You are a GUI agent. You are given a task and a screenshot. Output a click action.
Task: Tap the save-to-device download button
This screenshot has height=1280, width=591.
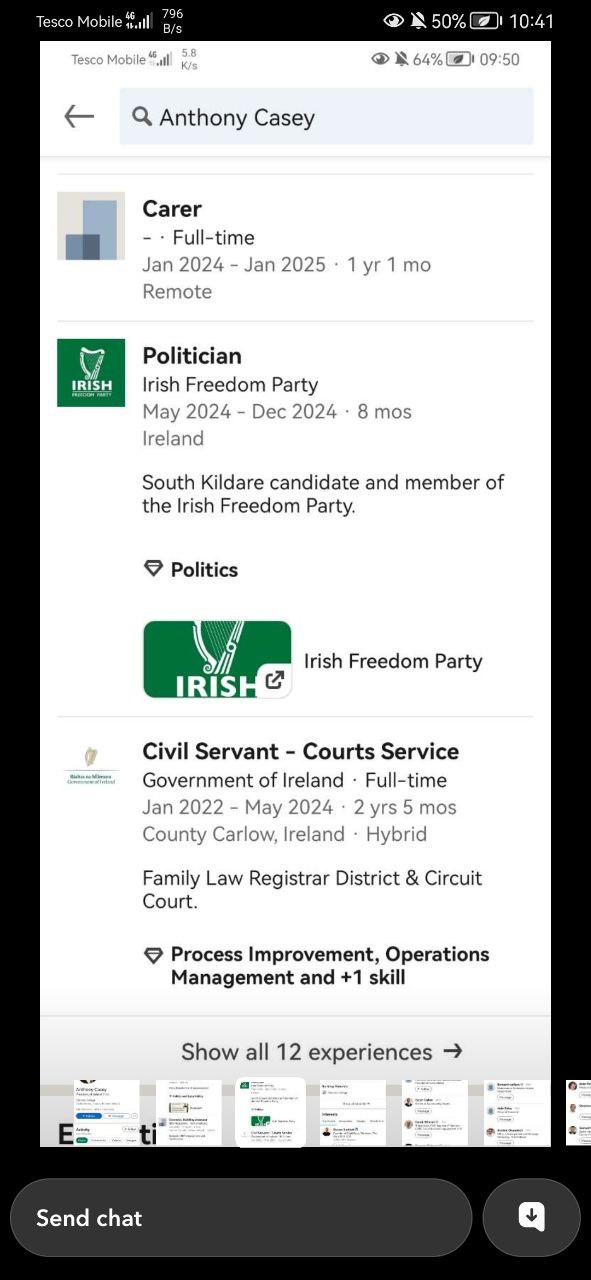click(x=531, y=1216)
